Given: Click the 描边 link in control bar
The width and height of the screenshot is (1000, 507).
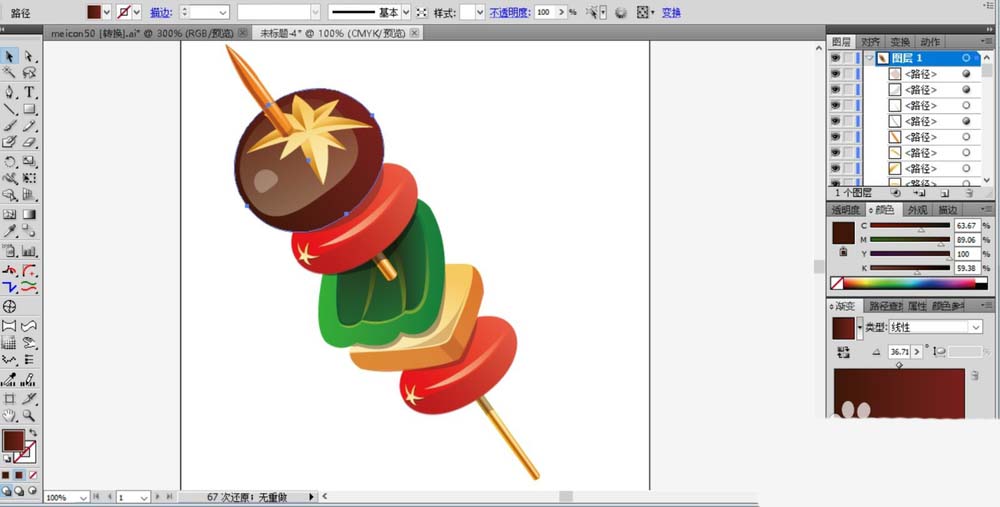Looking at the screenshot, I should tap(161, 12).
